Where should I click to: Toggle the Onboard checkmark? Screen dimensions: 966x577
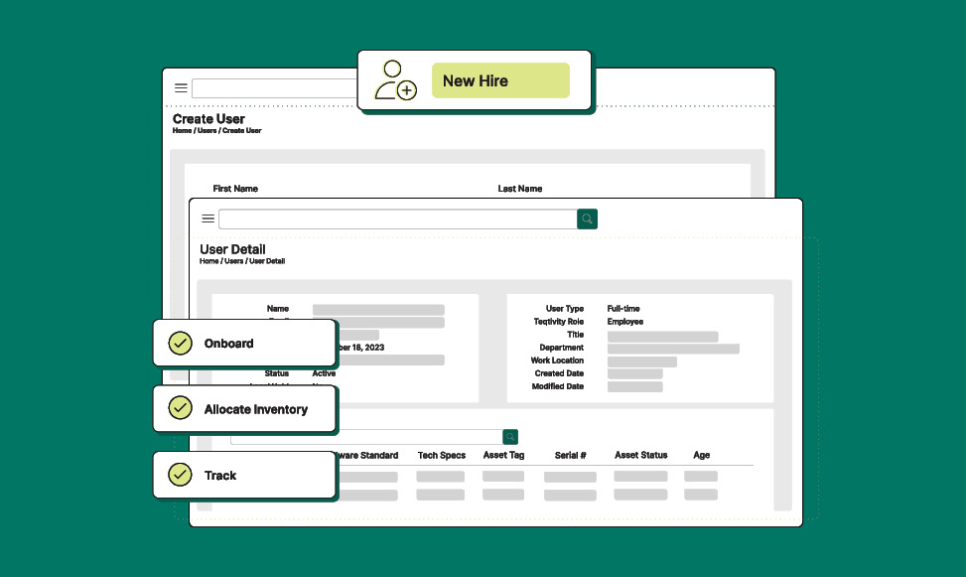180,343
